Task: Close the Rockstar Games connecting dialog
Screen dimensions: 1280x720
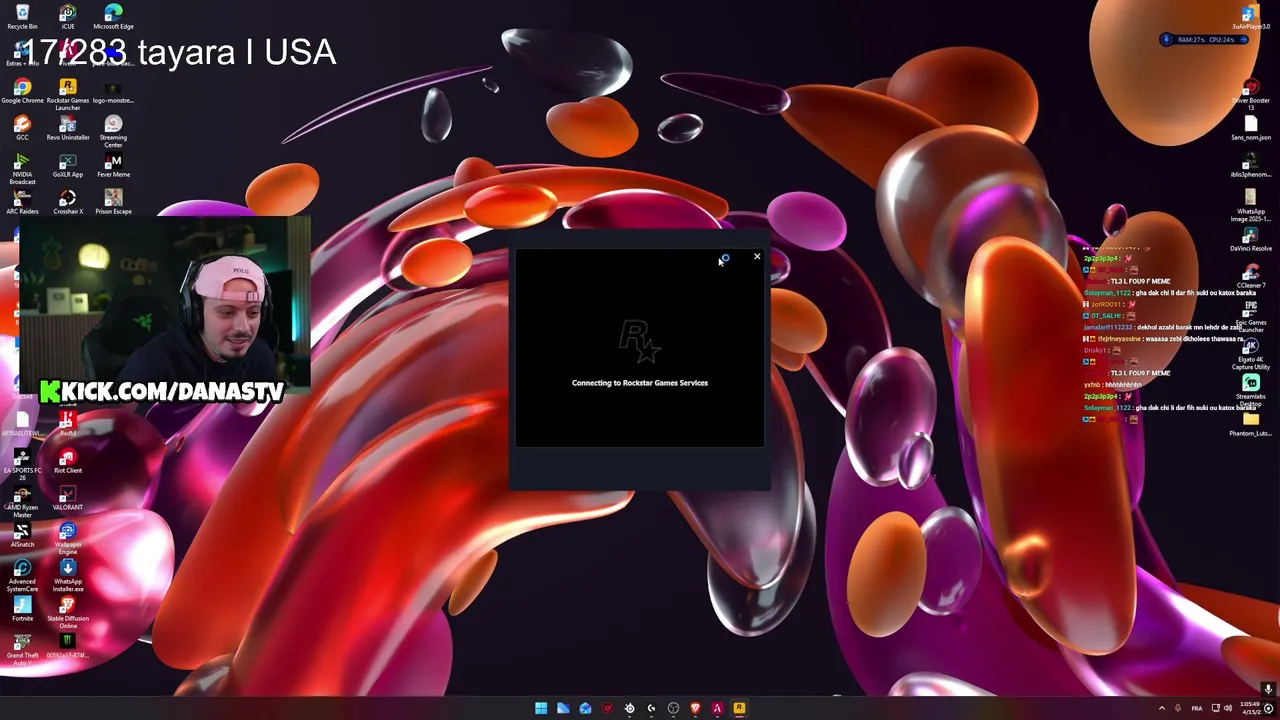Action: tap(757, 257)
